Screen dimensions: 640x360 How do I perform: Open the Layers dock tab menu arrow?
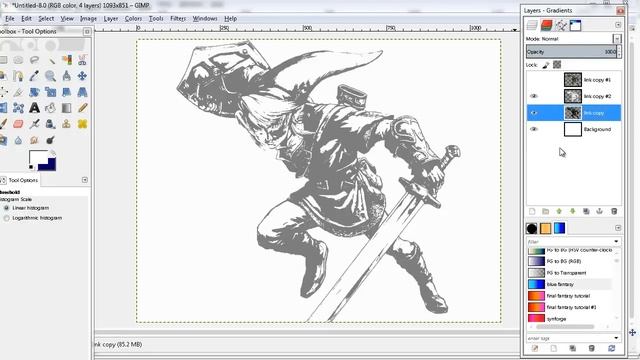(x=618, y=25)
